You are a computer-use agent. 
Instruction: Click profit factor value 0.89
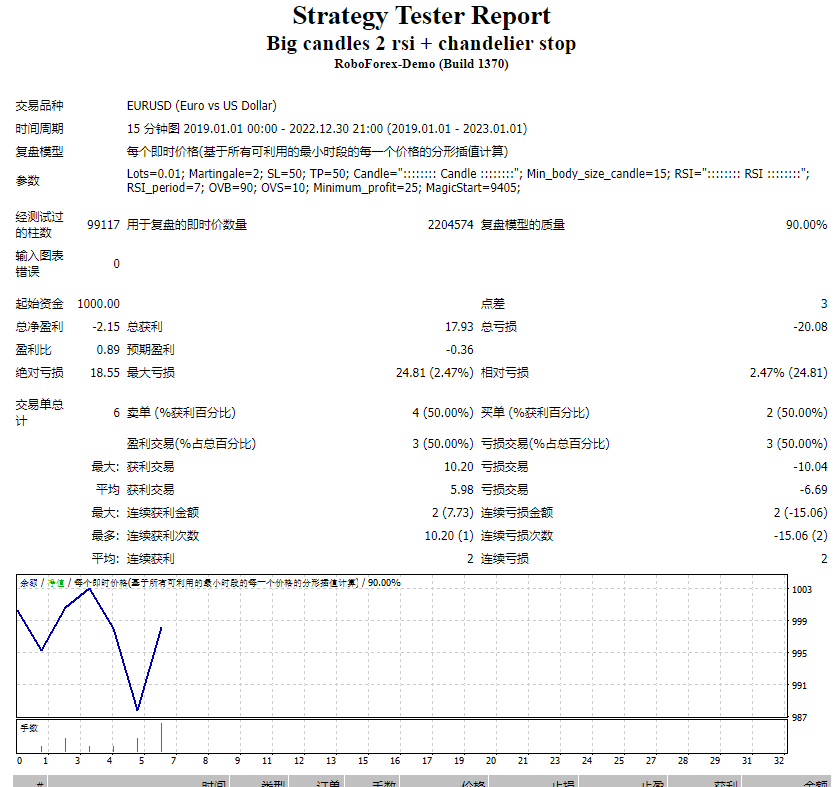108,350
